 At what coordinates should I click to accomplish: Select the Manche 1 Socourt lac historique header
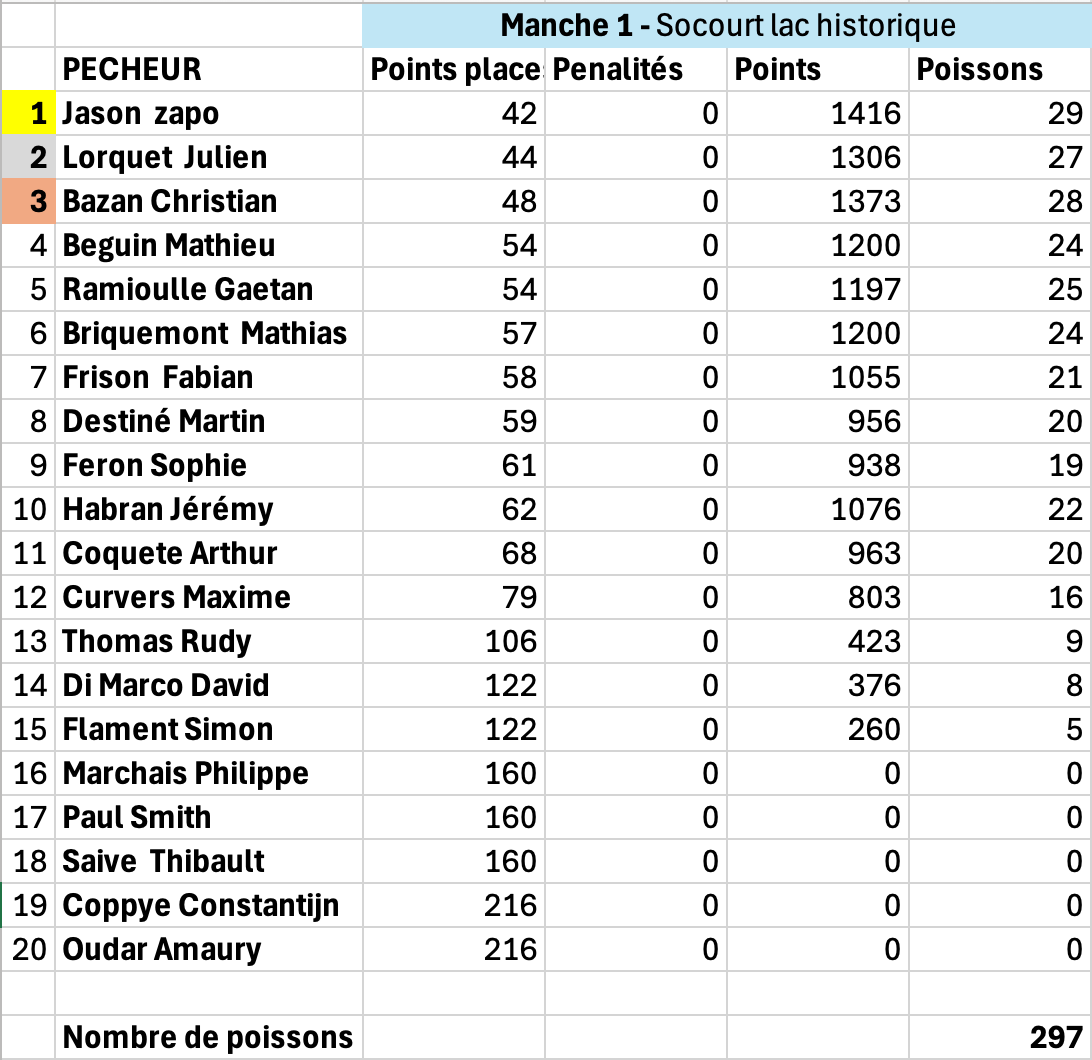[727, 25]
